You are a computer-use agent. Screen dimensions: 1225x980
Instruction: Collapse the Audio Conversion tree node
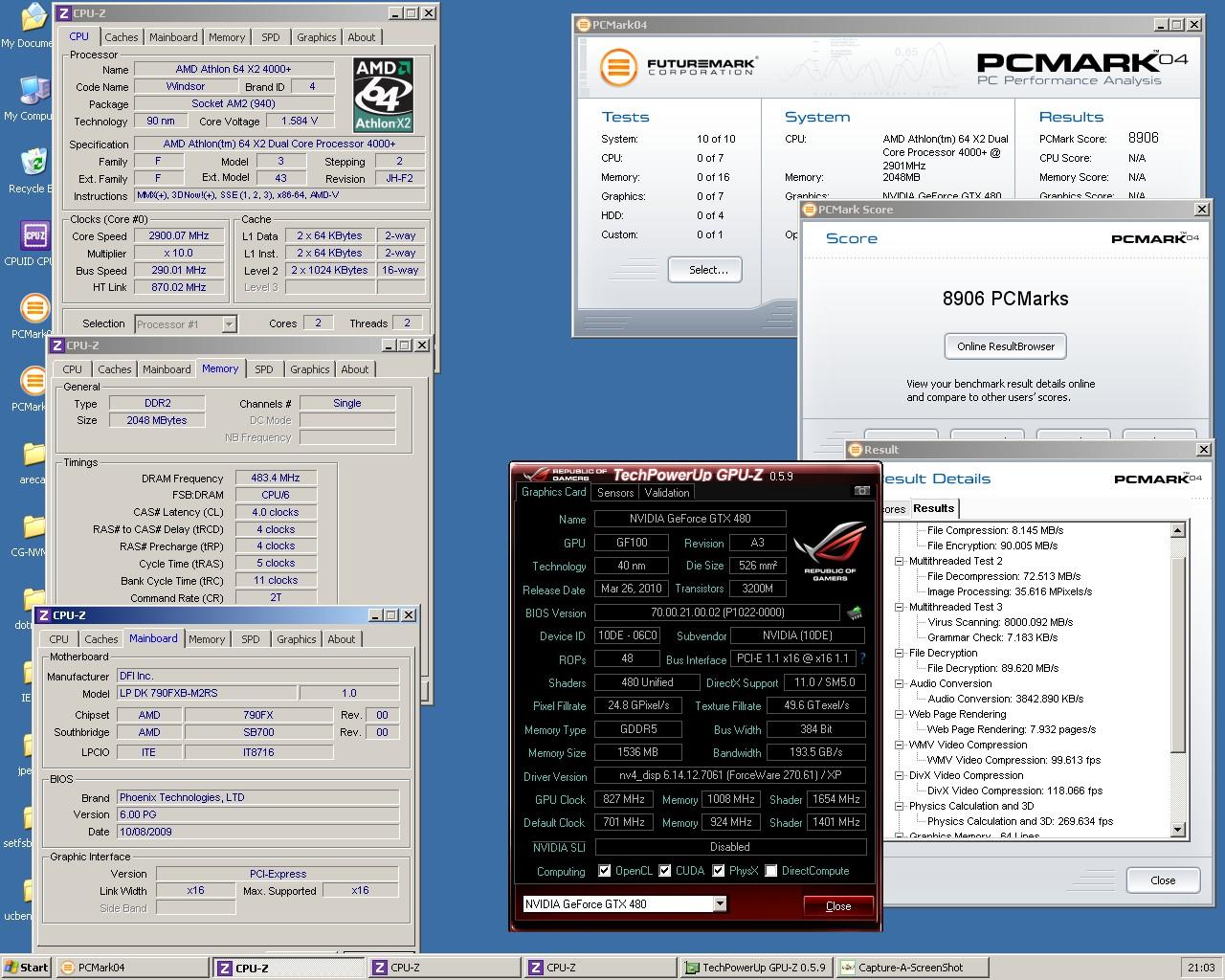coord(900,683)
